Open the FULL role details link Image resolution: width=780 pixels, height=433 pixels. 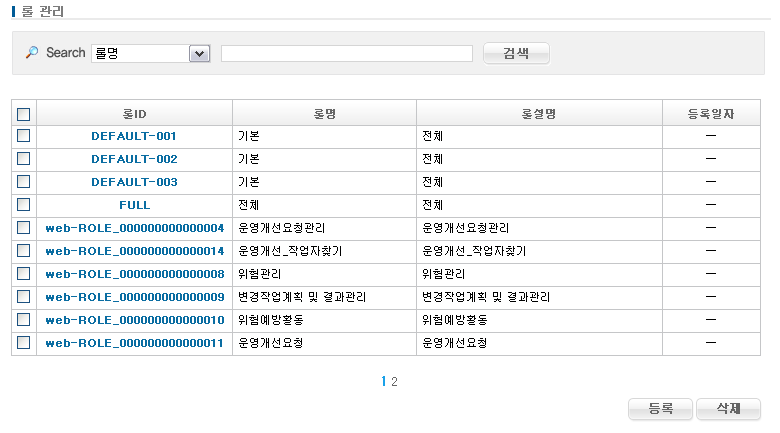[x=134, y=205]
